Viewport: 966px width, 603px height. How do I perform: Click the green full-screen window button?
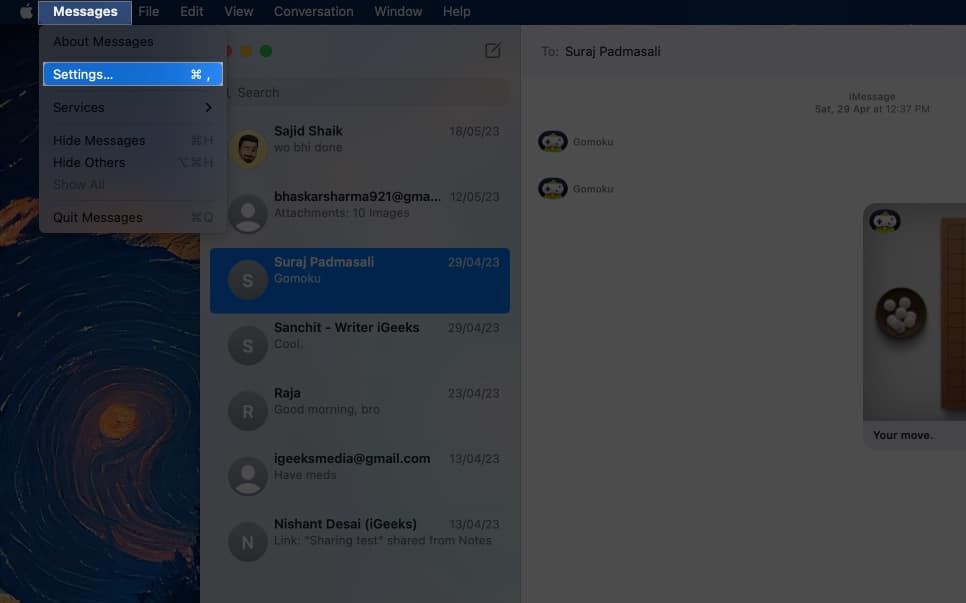tap(266, 51)
